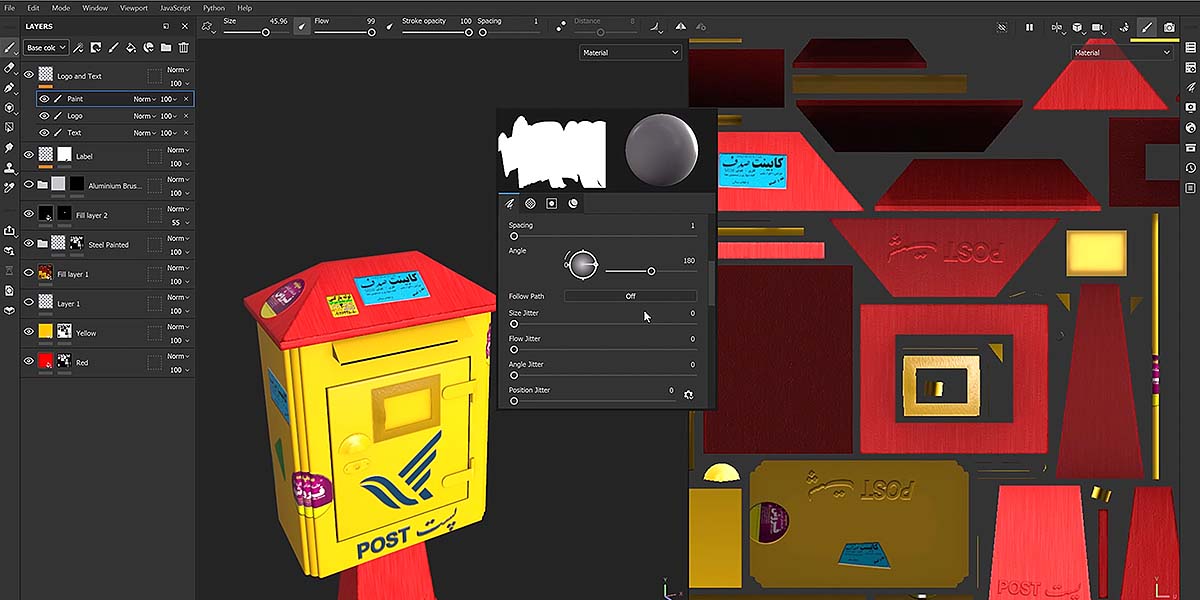Image resolution: width=1200 pixels, height=600 pixels.
Task: Remove the Logo effect with its X
Action: pyautogui.click(x=185, y=116)
